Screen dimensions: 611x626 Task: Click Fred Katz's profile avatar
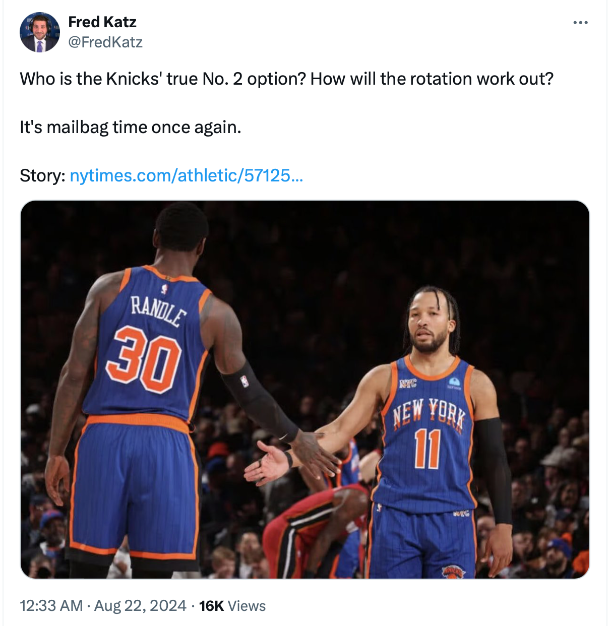(x=39, y=32)
